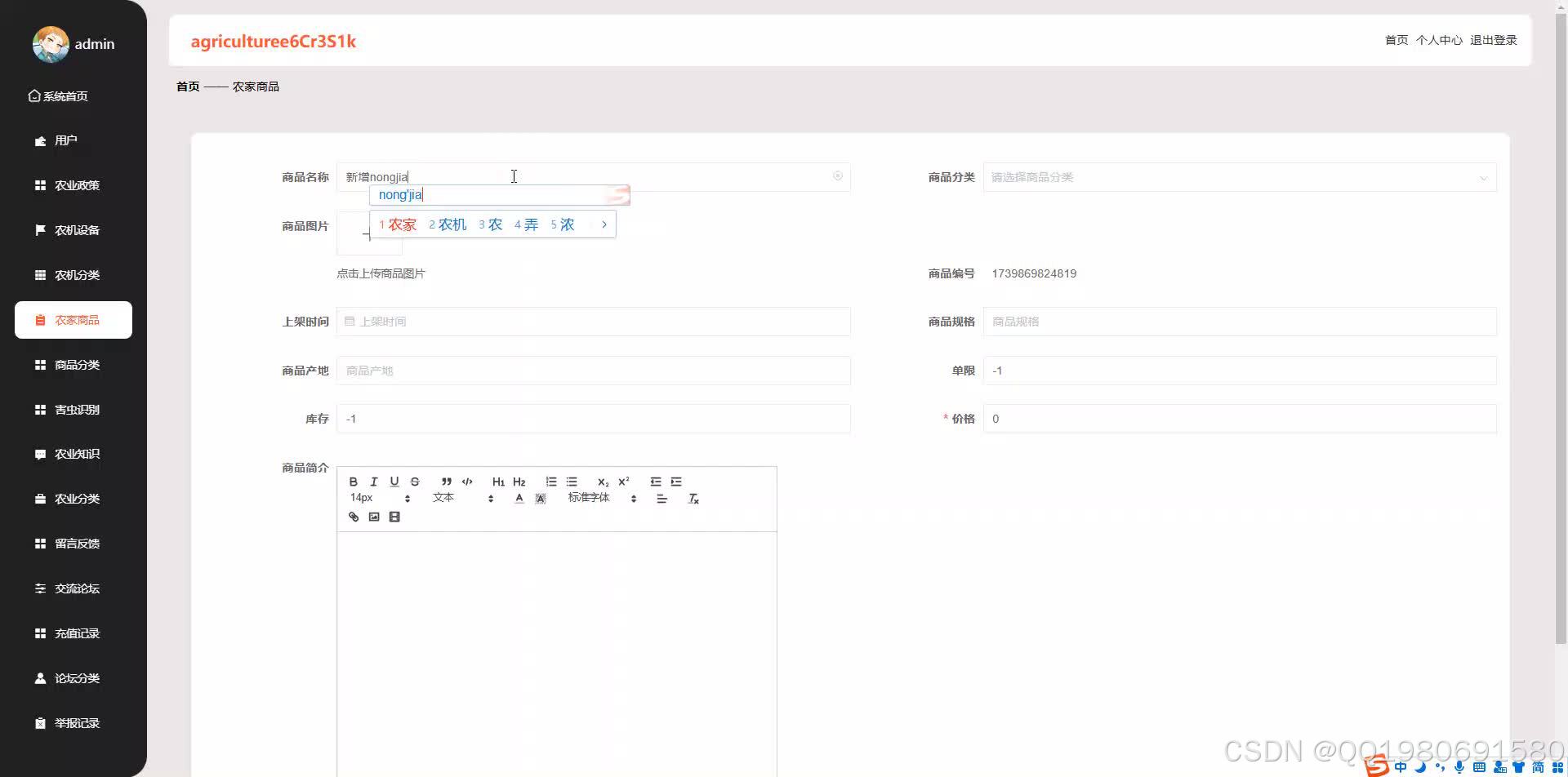Image resolution: width=1568 pixels, height=777 pixels.
Task: Open the 举报记录 sidebar menu
Action: [x=73, y=723]
